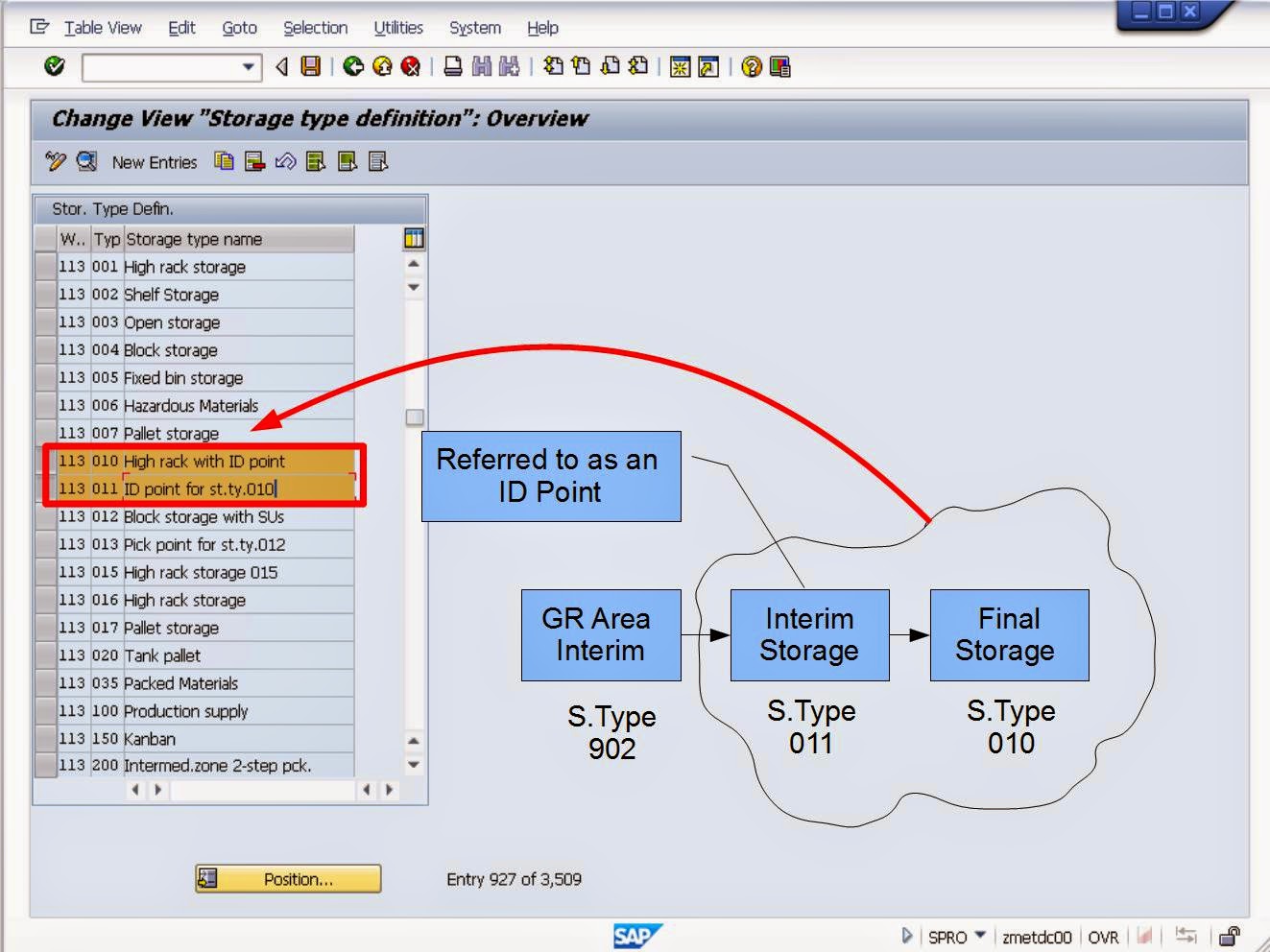This screenshot has height=952, width=1270.
Task: Undo the last change with the Undo icon
Action: coord(285,161)
